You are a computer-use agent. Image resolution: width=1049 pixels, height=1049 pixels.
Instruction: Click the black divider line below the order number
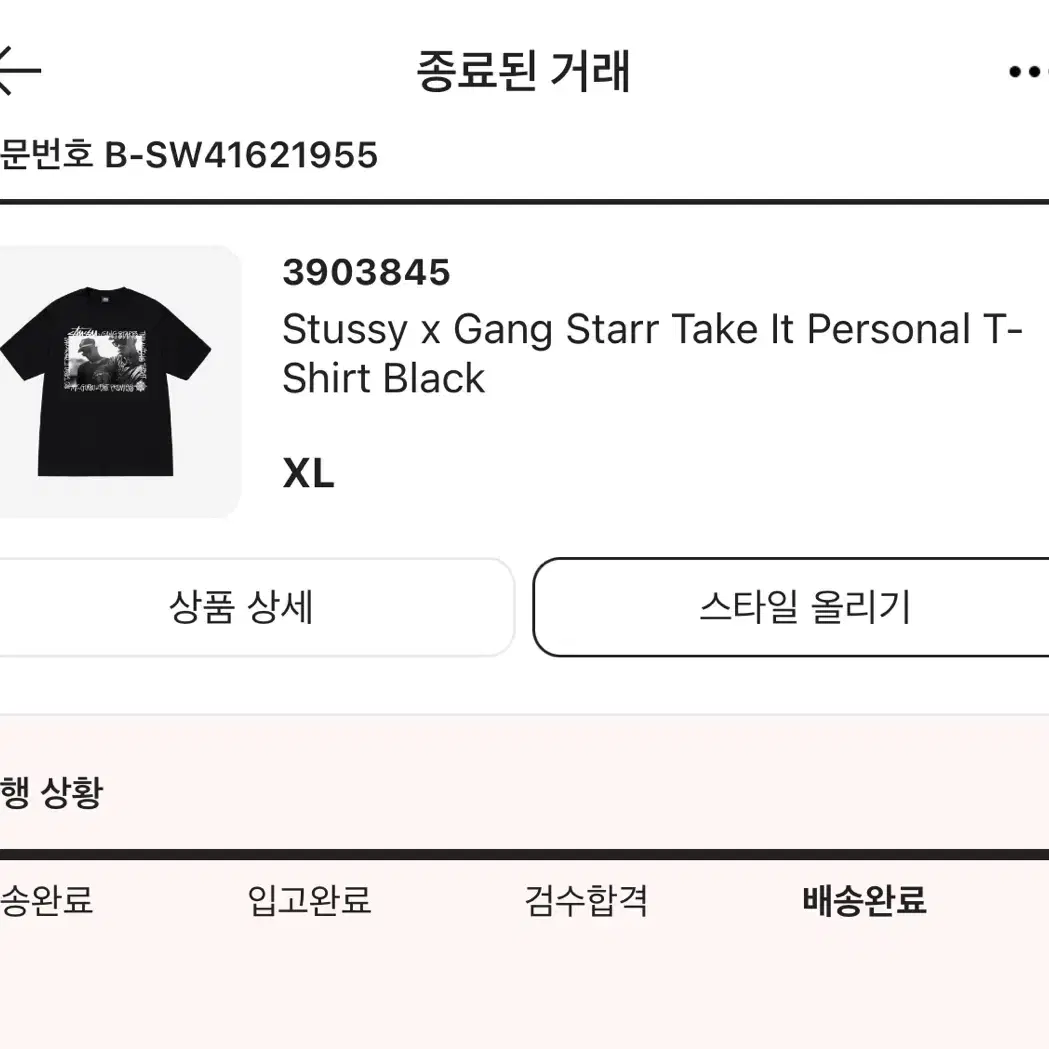point(524,202)
